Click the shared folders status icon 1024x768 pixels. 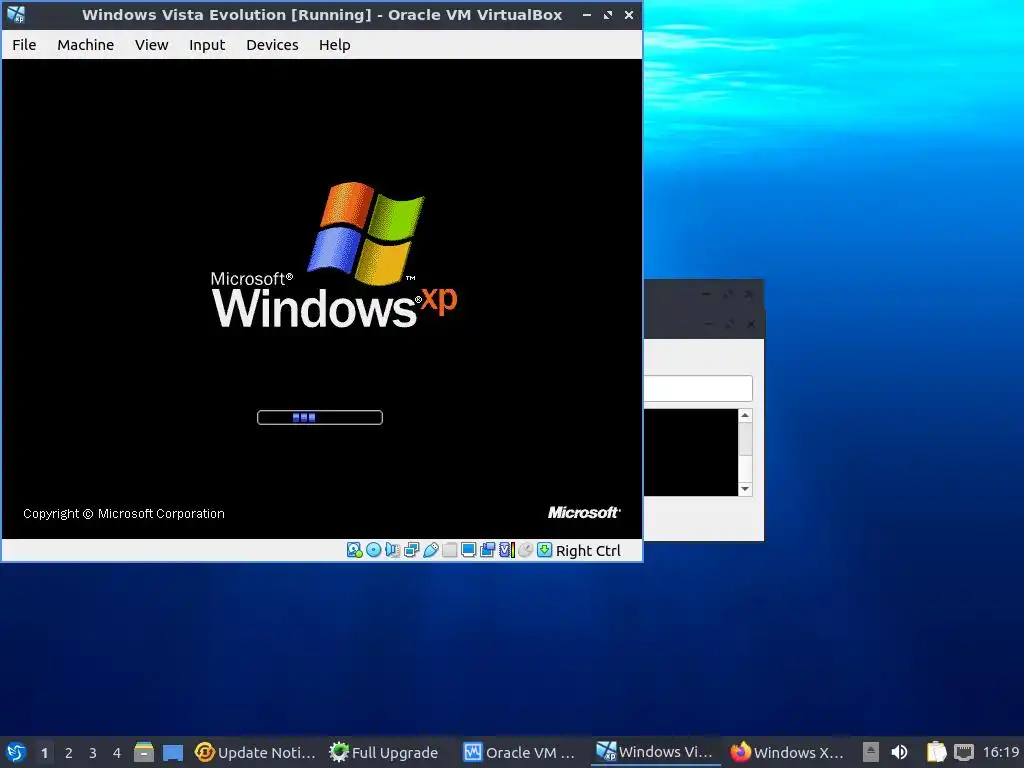pos(449,550)
